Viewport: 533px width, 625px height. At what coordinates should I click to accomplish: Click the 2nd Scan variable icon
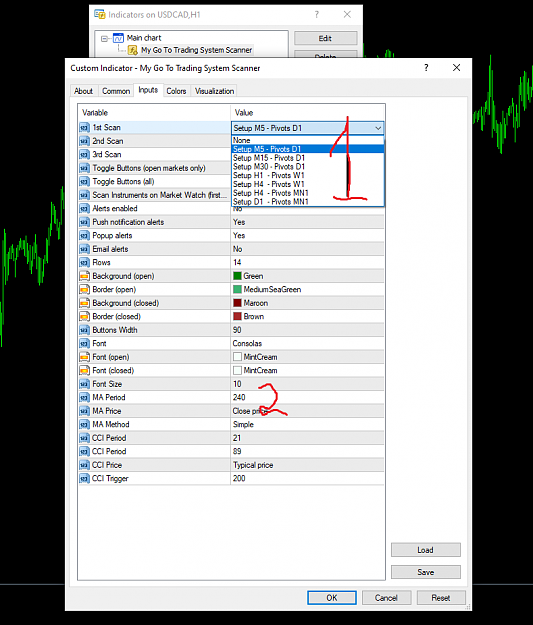[84, 141]
